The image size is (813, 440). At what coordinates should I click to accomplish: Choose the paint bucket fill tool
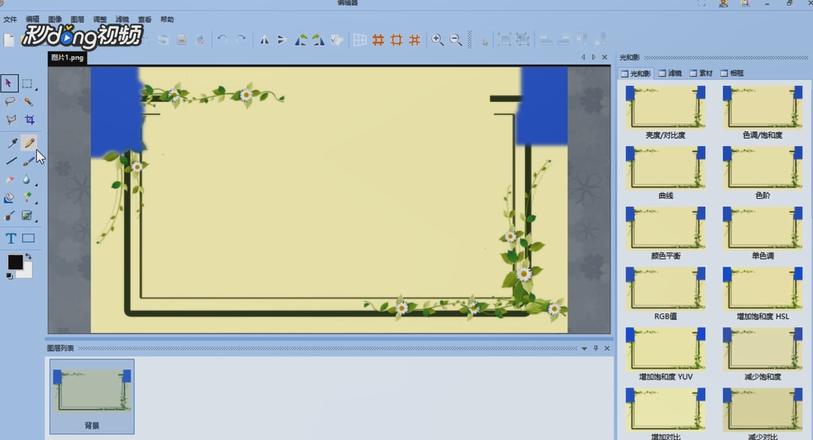9,197
